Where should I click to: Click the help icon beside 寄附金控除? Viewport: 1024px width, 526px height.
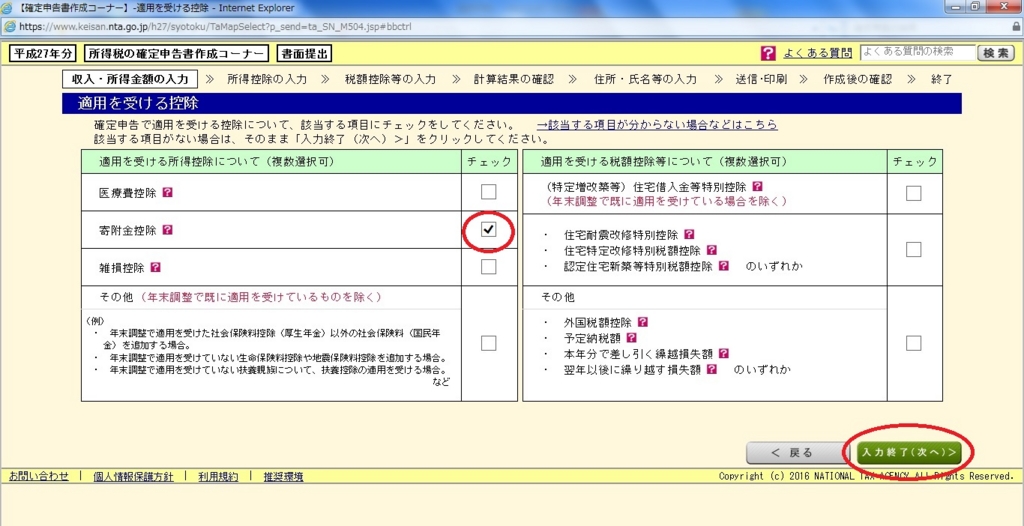(167, 230)
